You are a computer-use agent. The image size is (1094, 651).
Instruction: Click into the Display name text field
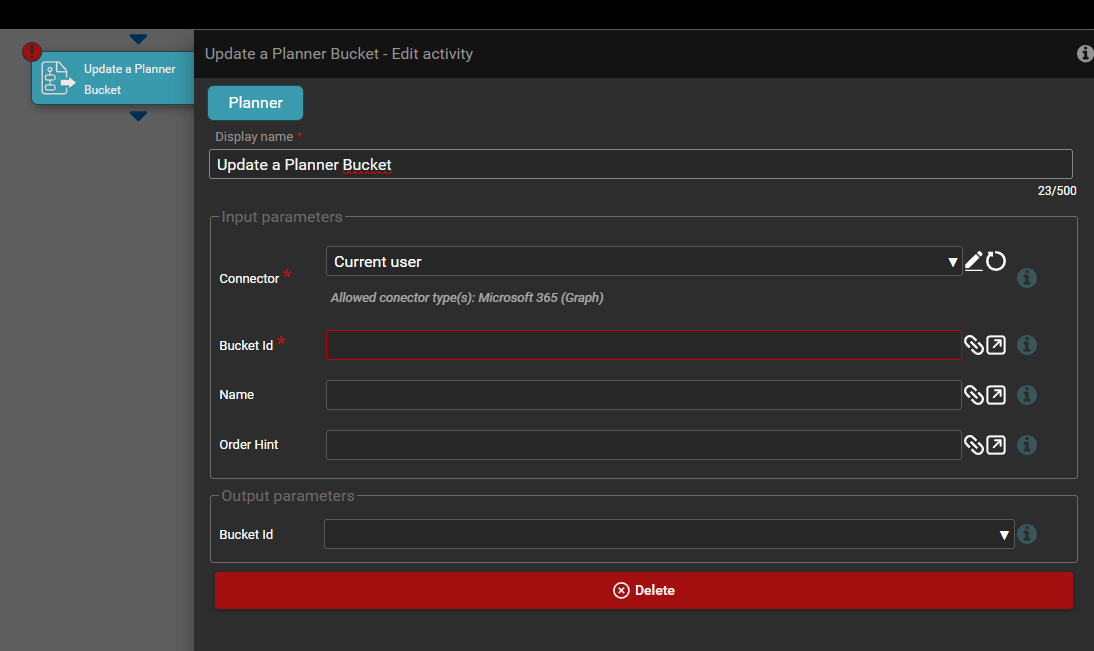[640, 164]
